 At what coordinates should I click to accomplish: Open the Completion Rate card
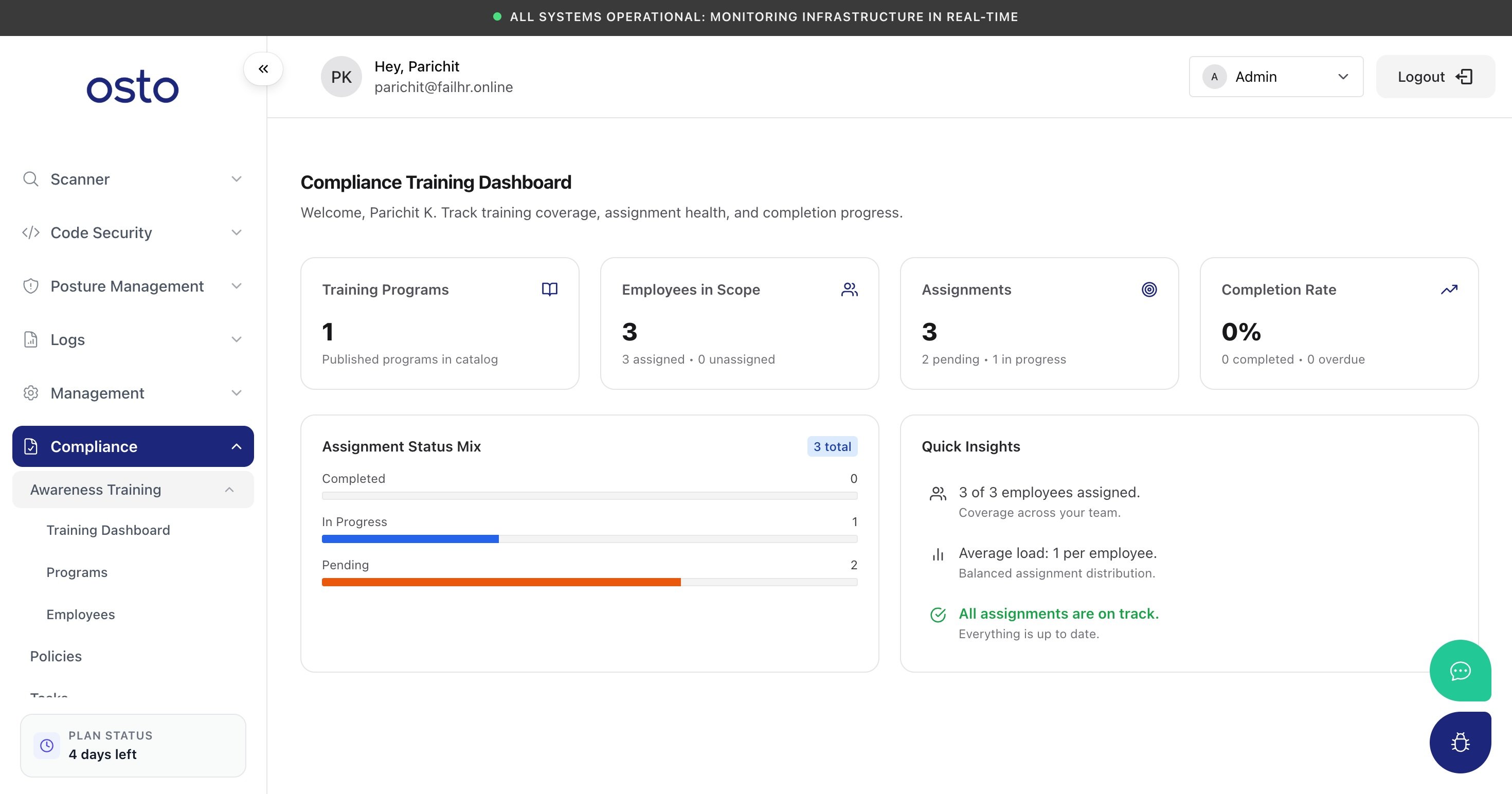click(1339, 323)
